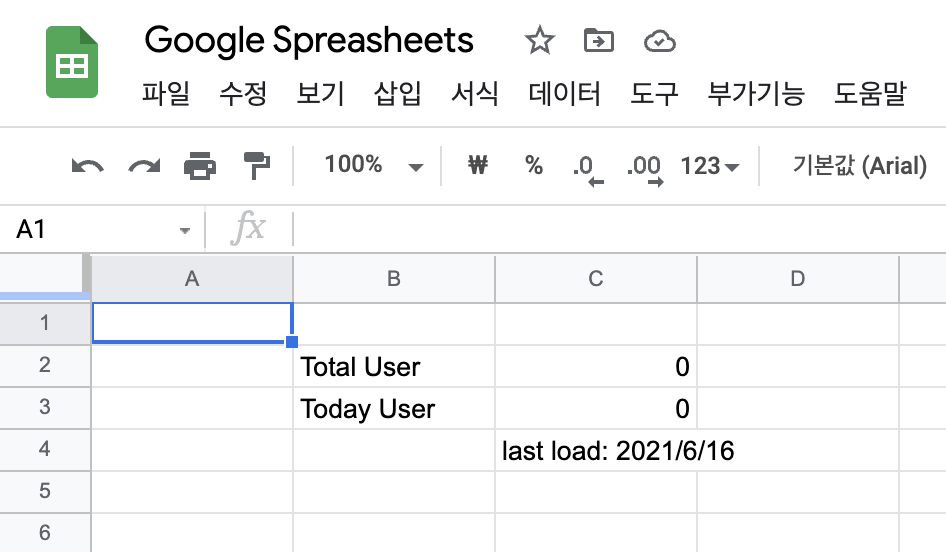946x552 pixels.
Task: Click the undo arrow icon
Action: pyautogui.click(x=87, y=166)
